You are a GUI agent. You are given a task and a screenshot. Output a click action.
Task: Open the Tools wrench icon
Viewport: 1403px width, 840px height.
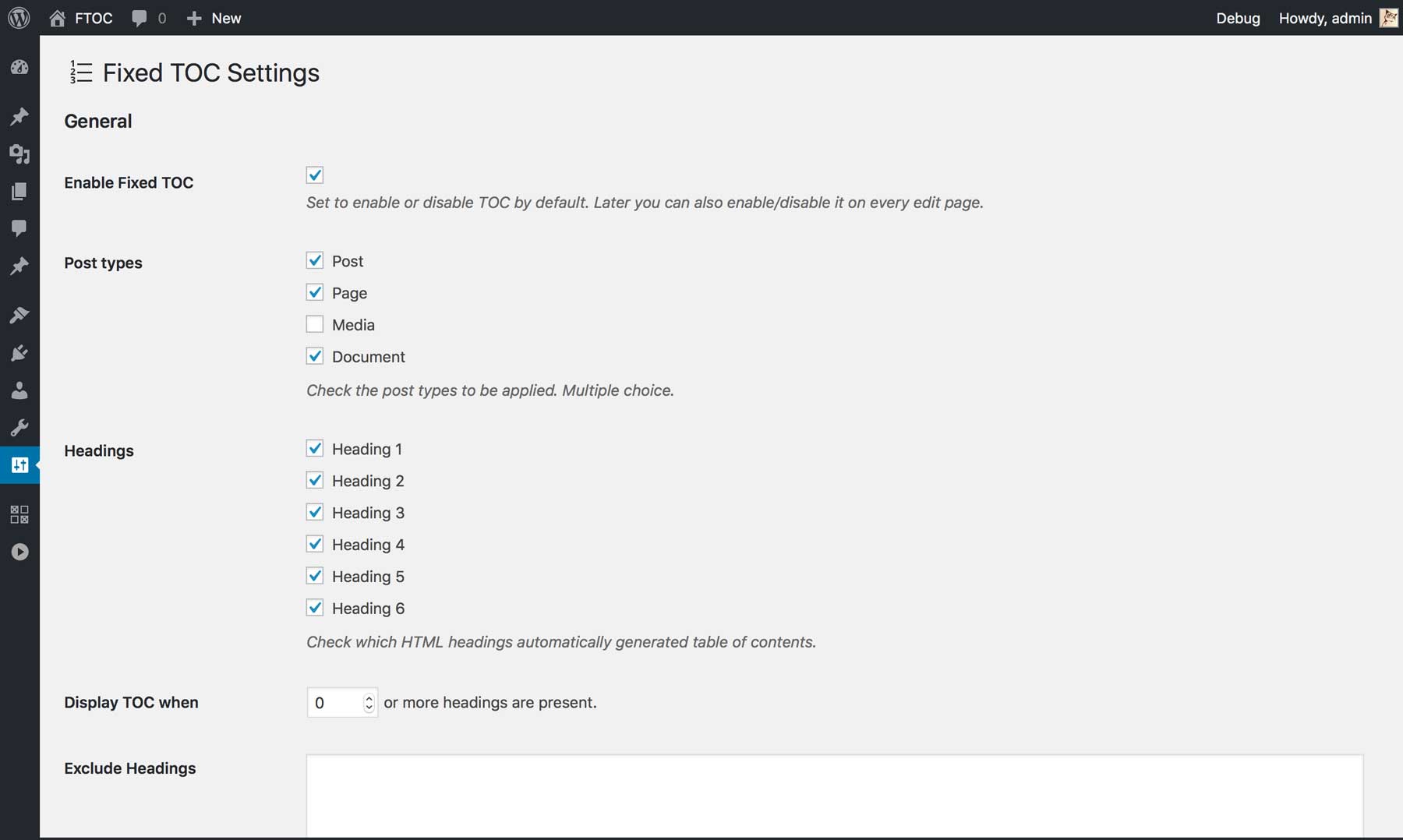[x=19, y=427]
